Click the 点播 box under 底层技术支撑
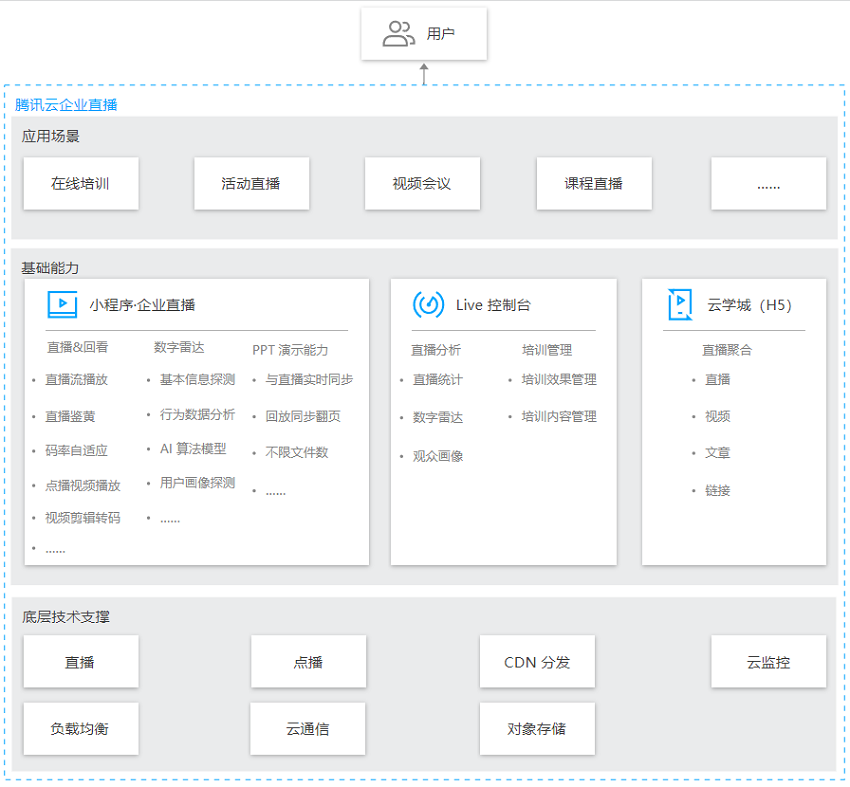 pos(308,662)
